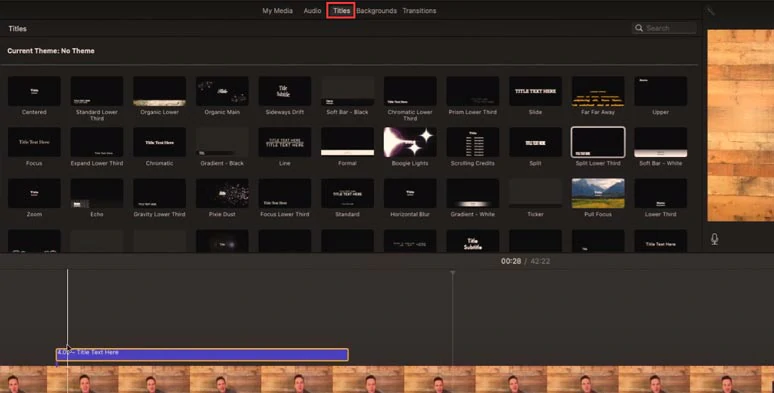774x393 pixels.
Task: Pick the Organic Lower title
Action: click(159, 91)
